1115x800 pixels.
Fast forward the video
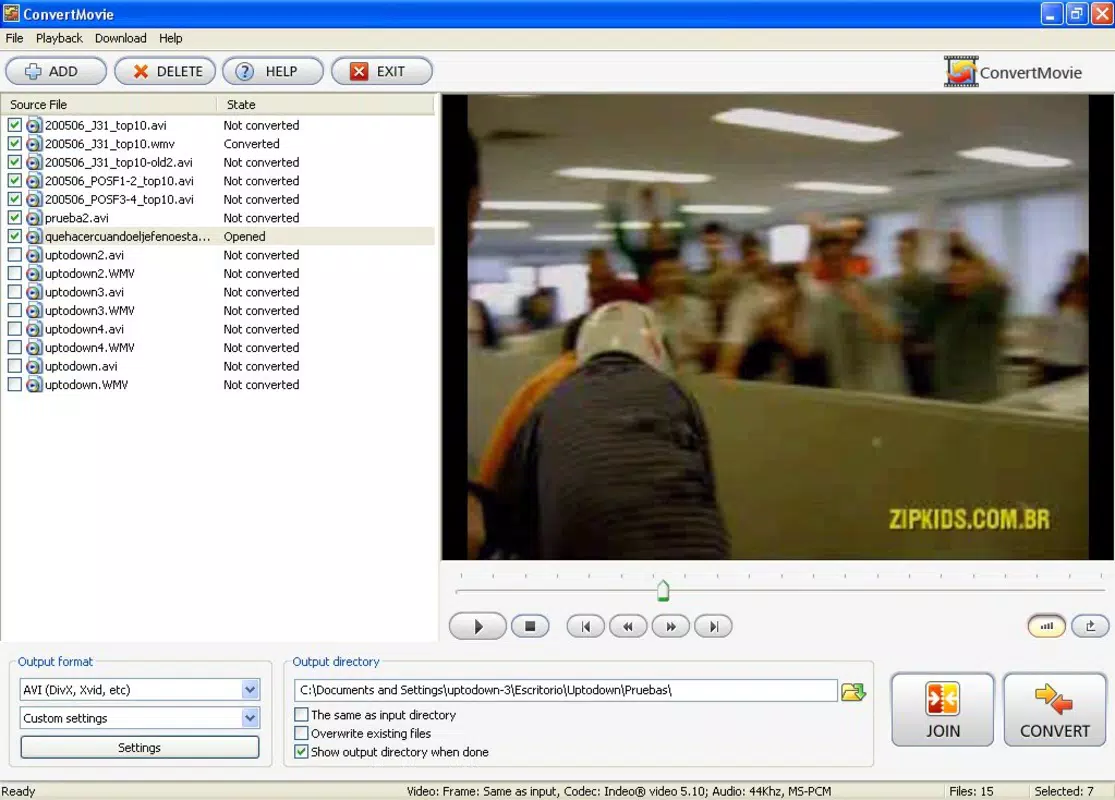[x=671, y=626]
